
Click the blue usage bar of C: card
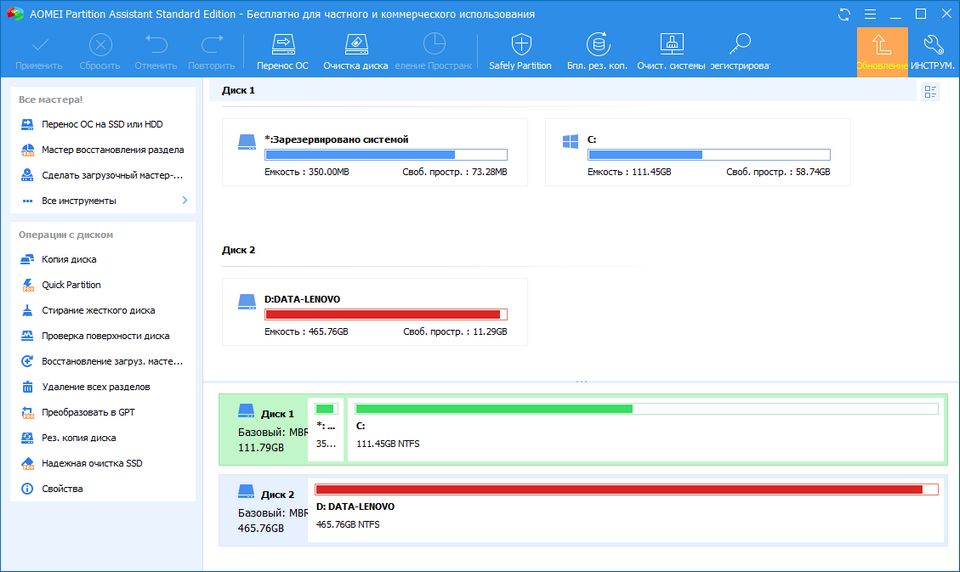click(709, 155)
